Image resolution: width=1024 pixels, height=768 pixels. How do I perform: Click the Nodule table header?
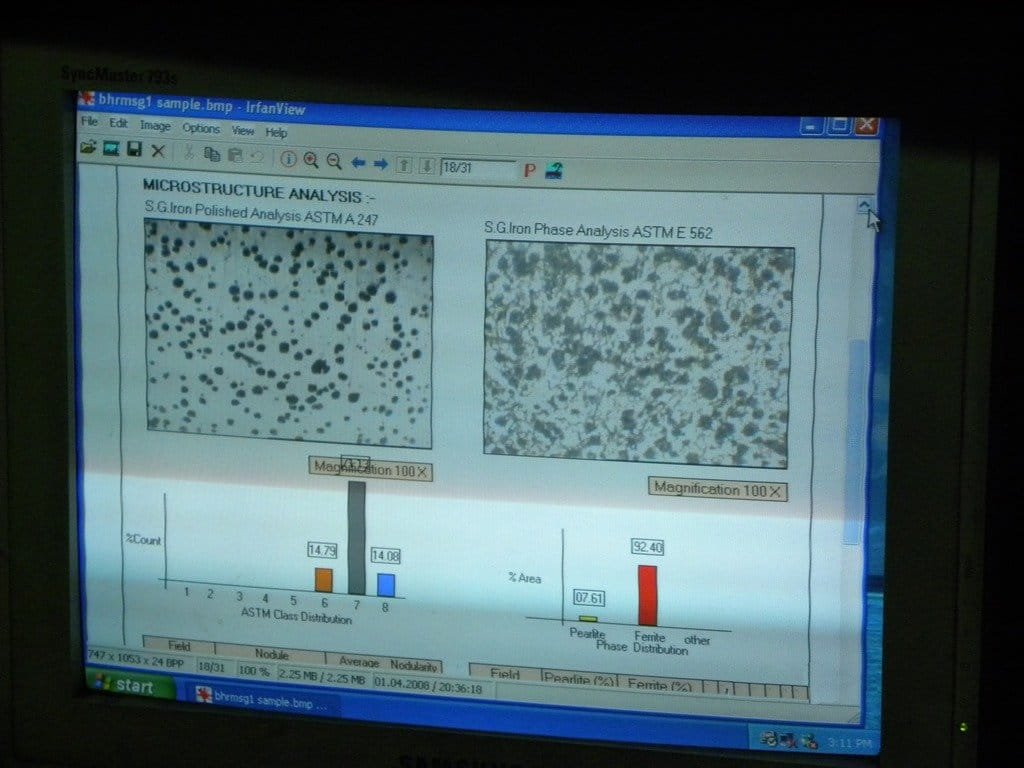click(x=271, y=653)
